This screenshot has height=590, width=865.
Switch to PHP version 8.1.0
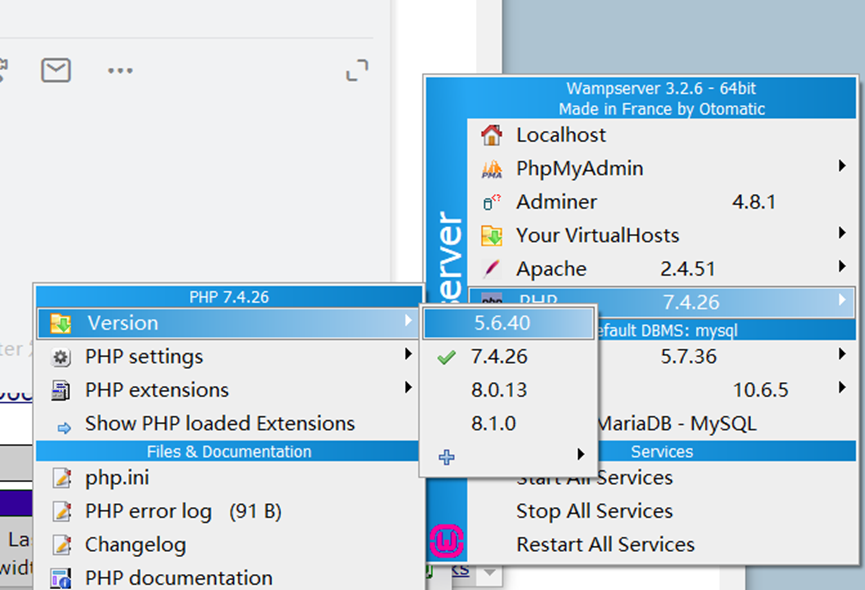[509, 423]
